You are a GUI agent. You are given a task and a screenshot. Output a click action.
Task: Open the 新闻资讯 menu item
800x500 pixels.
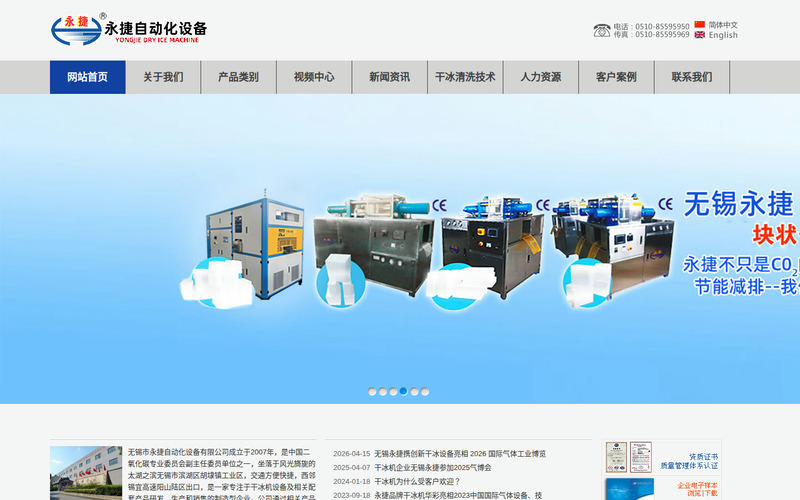(x=390, y=77)
